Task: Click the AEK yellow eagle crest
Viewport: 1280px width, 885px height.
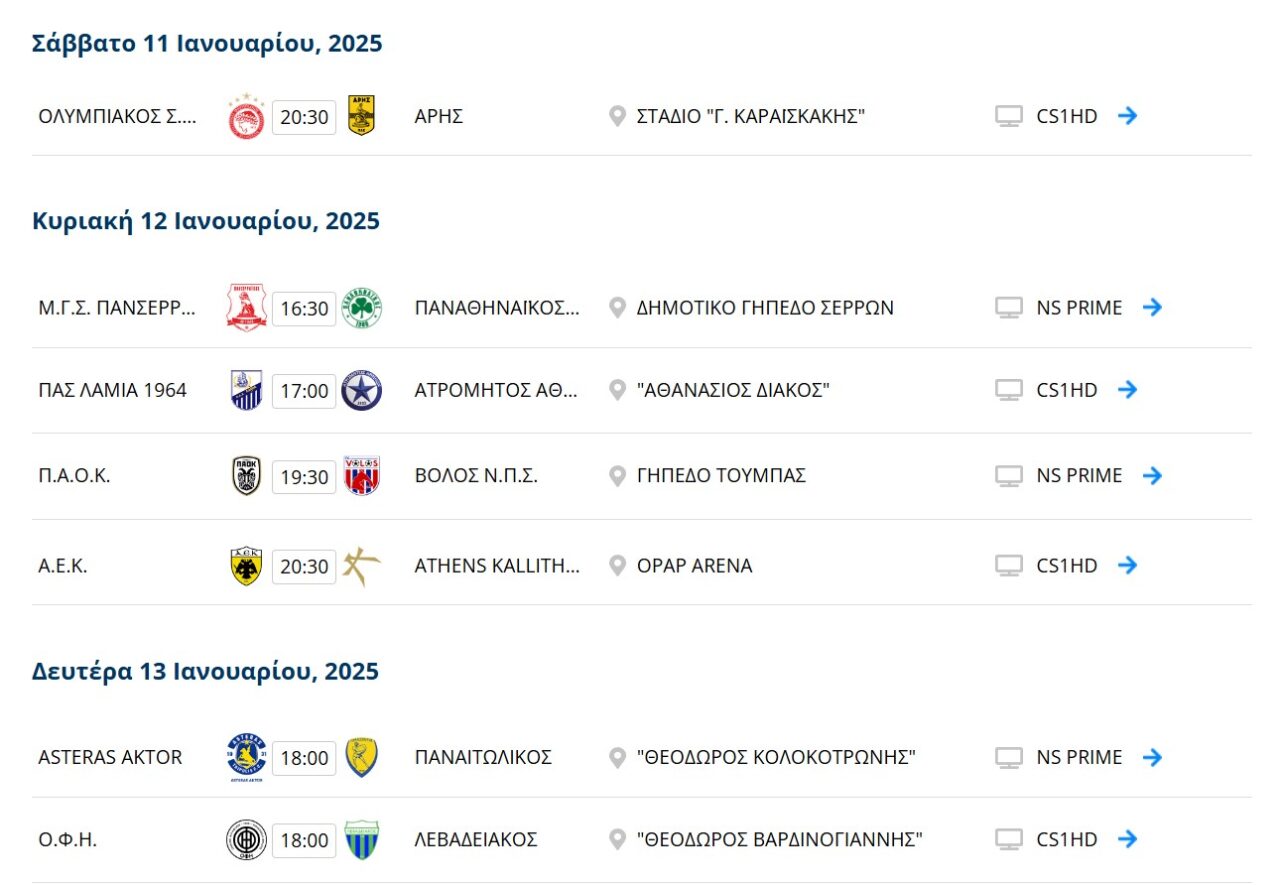Action: (x=246, y=566)
